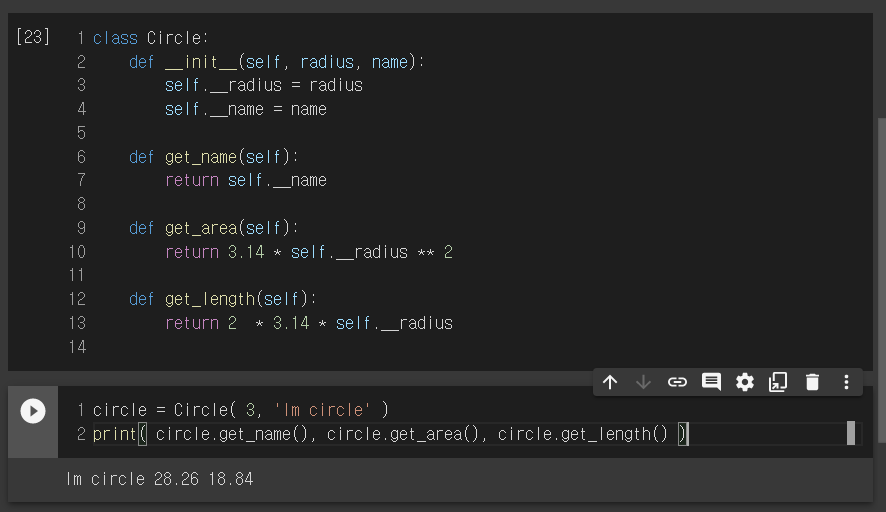Click 'return self.__name' line

[x=245, y=180]
